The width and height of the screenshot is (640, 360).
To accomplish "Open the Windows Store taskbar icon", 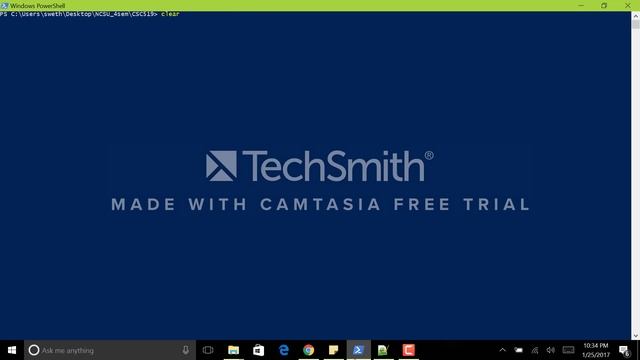I will coord(258,350).
